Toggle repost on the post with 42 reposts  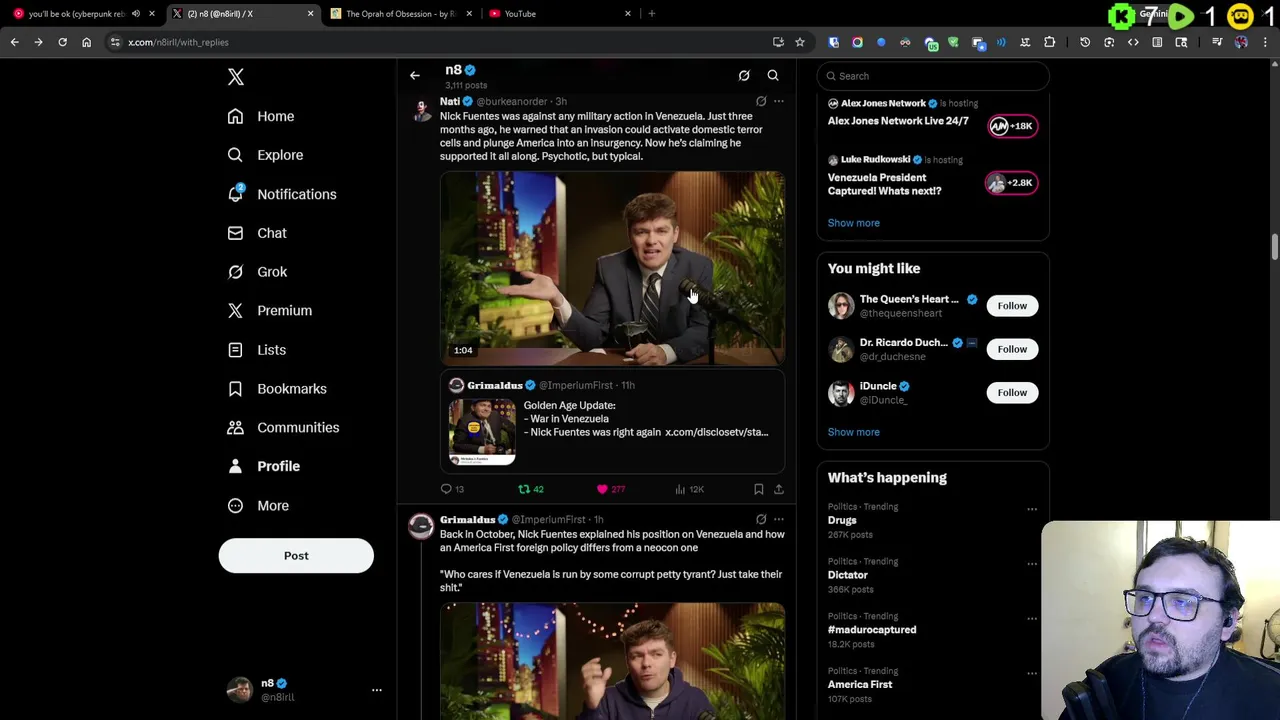pyautogui.click(x=530, y=489)
